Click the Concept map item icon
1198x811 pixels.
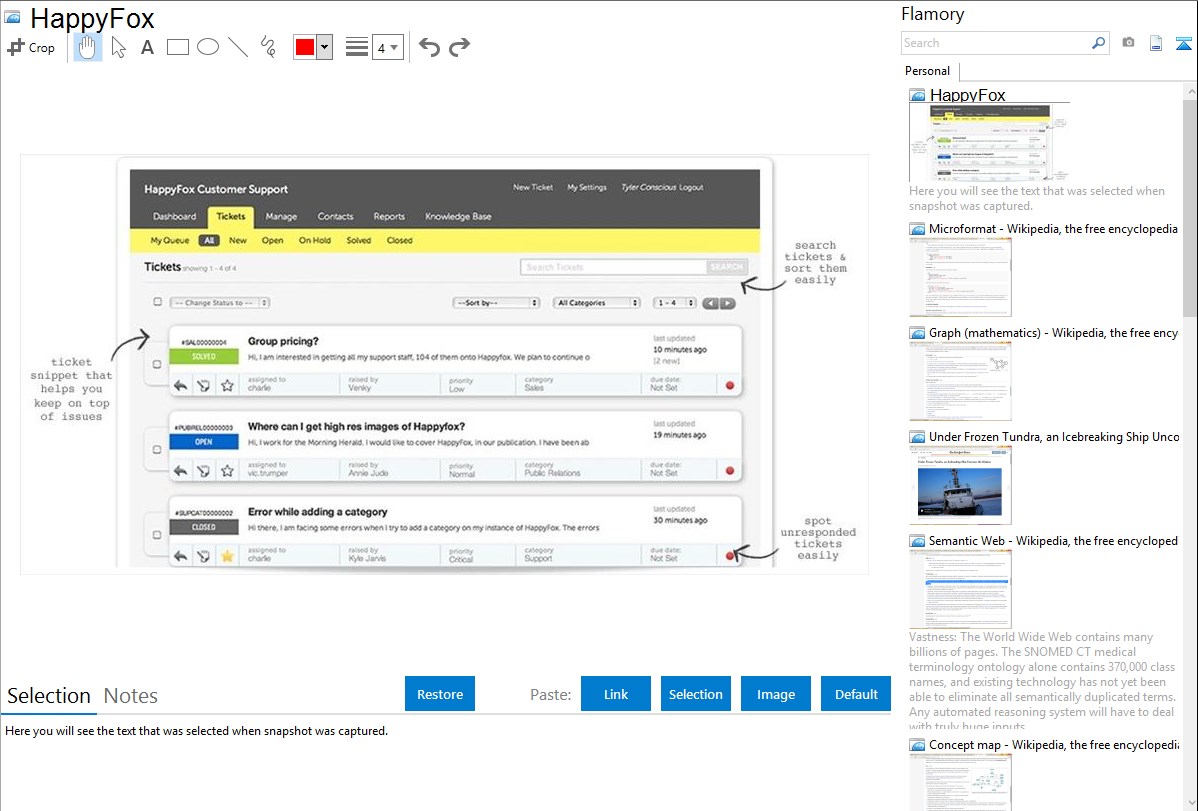tap(917, 745)
